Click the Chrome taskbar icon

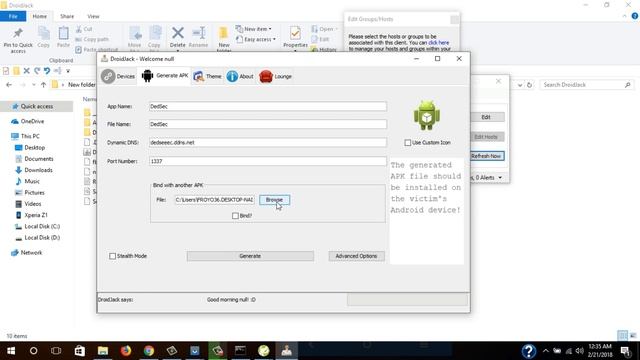coord(149,351)
